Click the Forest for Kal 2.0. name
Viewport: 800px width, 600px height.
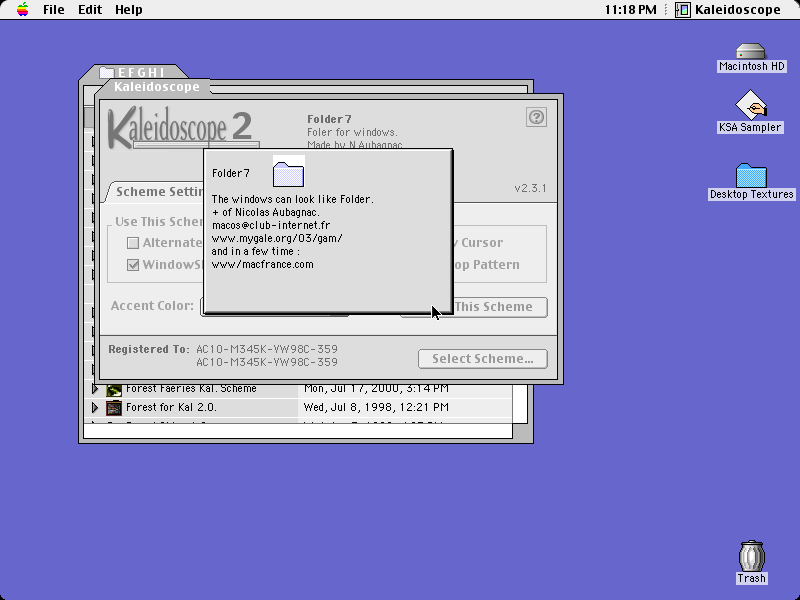click(171, 407)
